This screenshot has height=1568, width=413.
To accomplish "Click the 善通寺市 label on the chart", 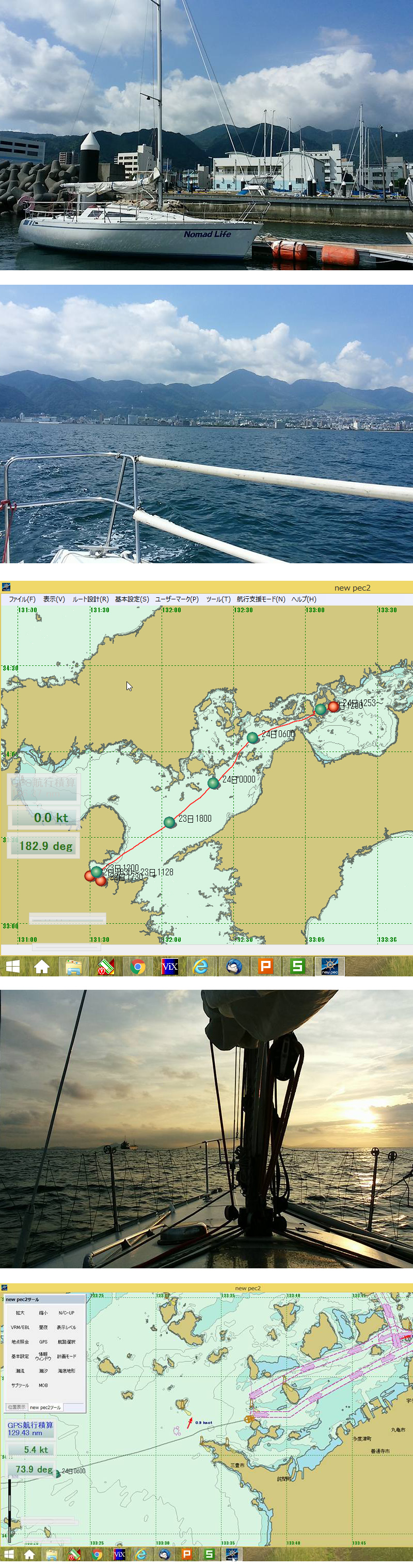I will coord(380,1451).
